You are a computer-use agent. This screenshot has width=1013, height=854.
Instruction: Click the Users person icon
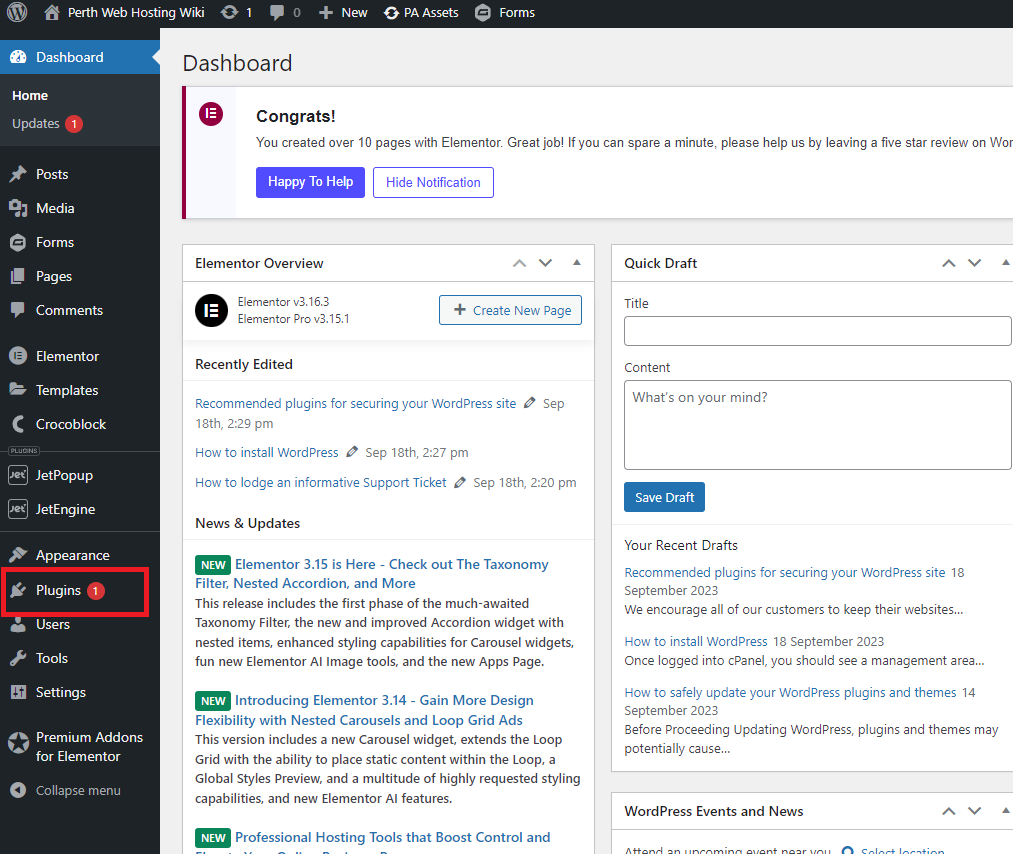[18, 624]
